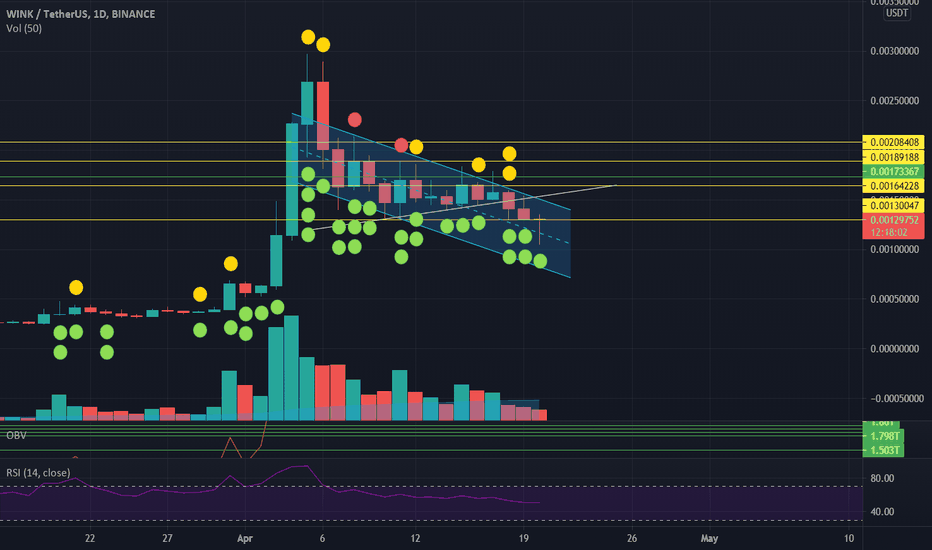Select the green 0.00173367 price tag

(893, 171)
